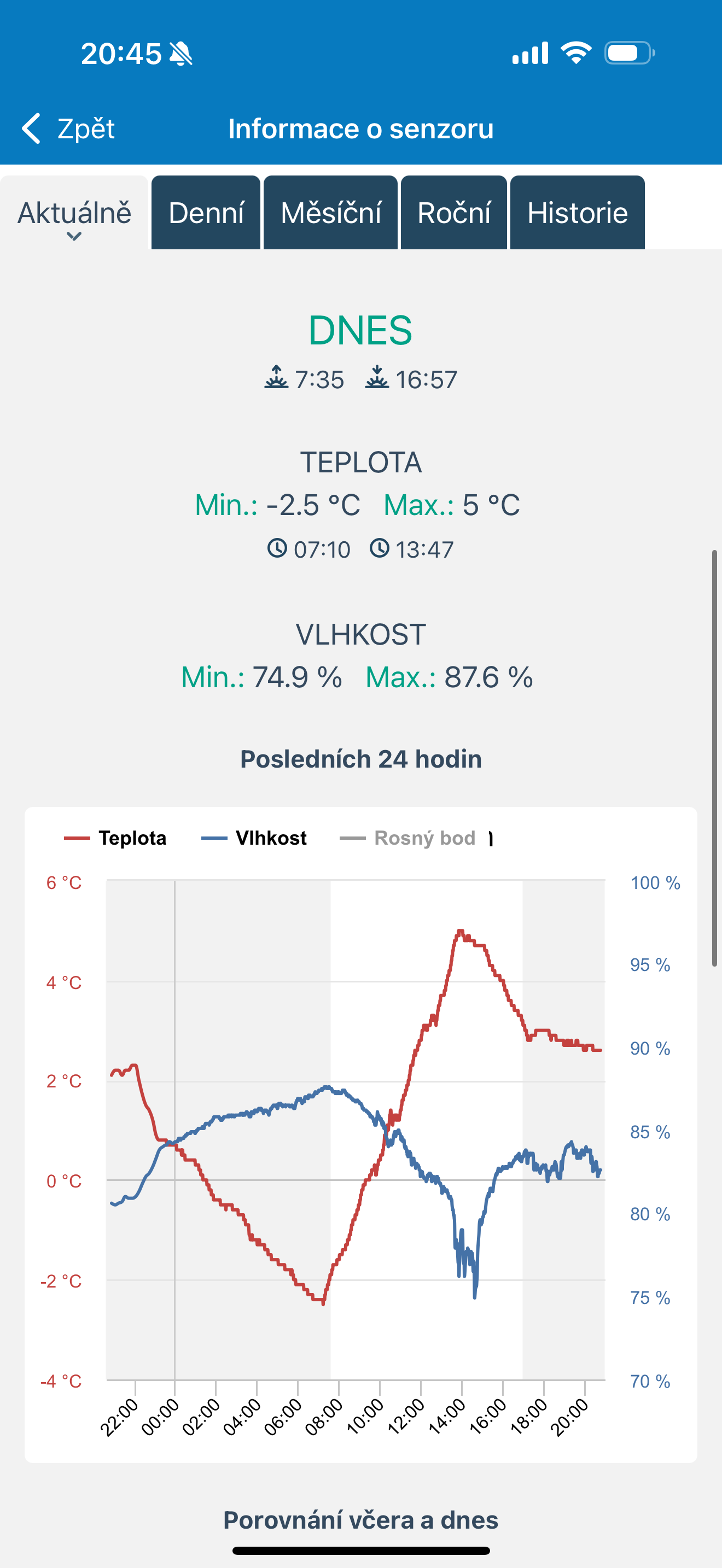Go back using the Zpět link
The width and height of the screenshot is (722, 1568).
pyautogui.click(x=86, y=128)
